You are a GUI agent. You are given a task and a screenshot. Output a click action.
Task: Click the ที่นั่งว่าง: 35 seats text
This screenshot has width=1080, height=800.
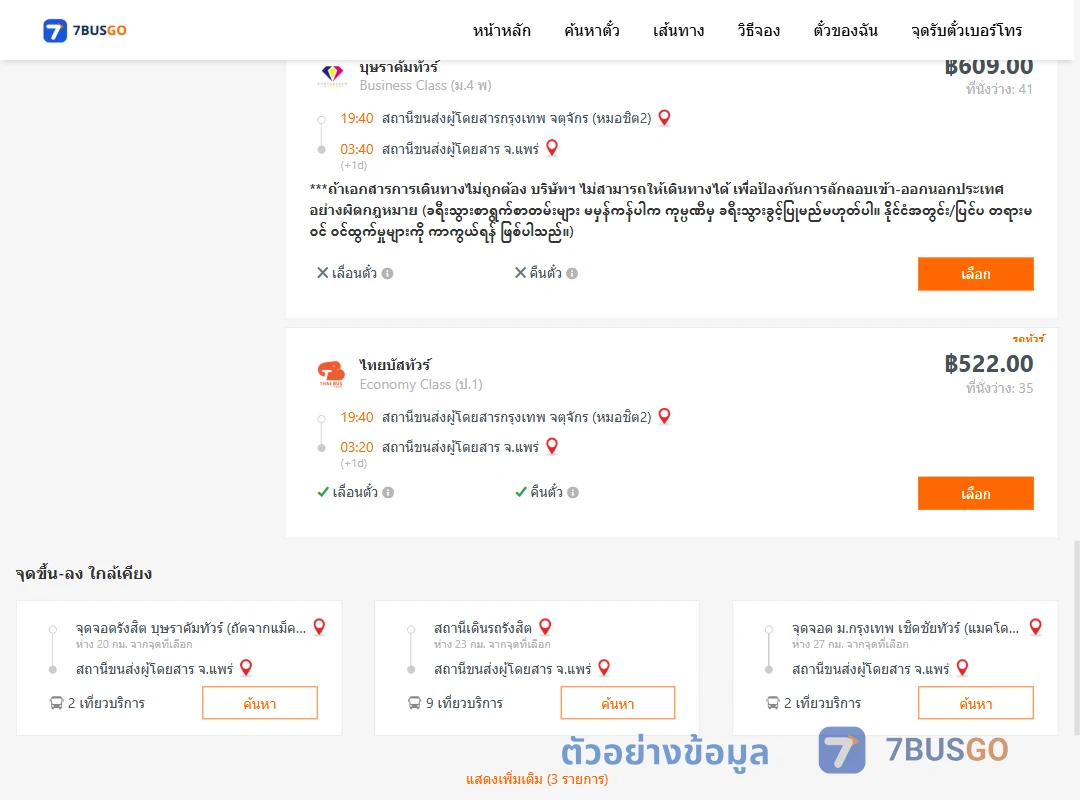[x=999, y=388]
